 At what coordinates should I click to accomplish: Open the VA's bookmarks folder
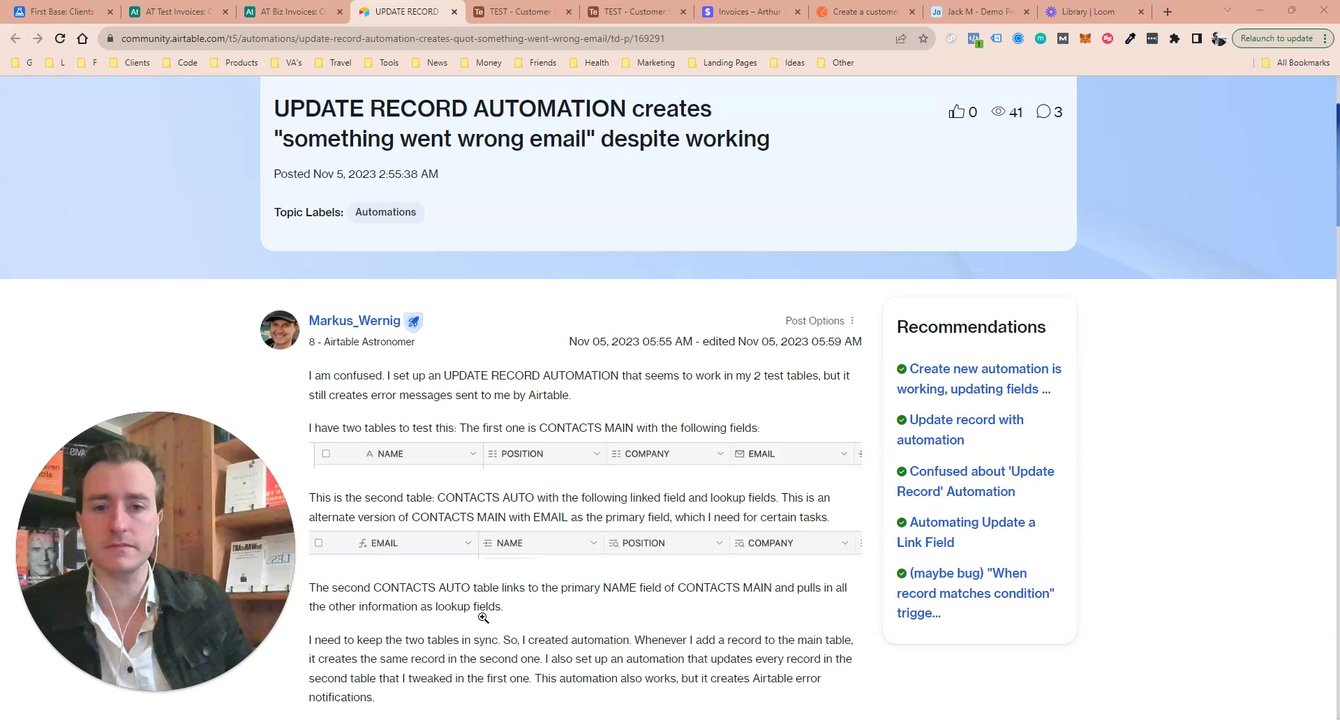[x=284, y=62]
